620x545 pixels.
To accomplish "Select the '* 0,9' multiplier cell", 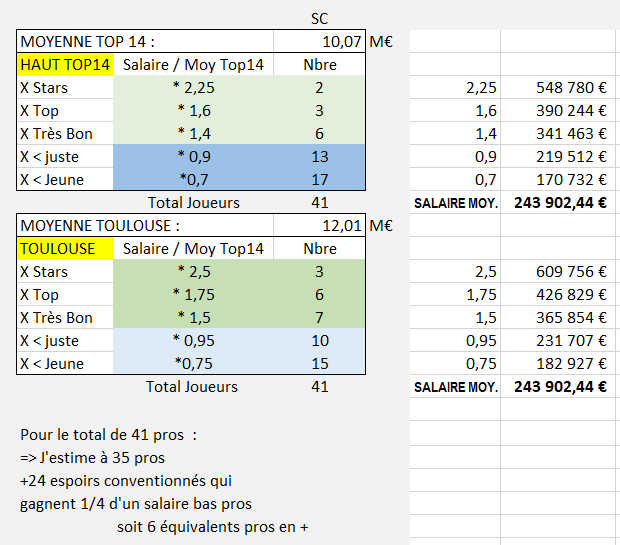I will (x=193, y=156).
